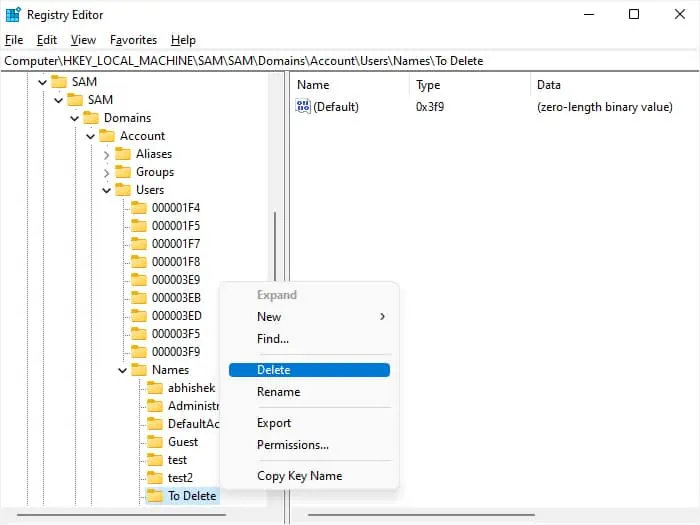The image size is (700, 525).
Task: Click the tree pane horizontal scrollbar
Action: pos(121,515)
